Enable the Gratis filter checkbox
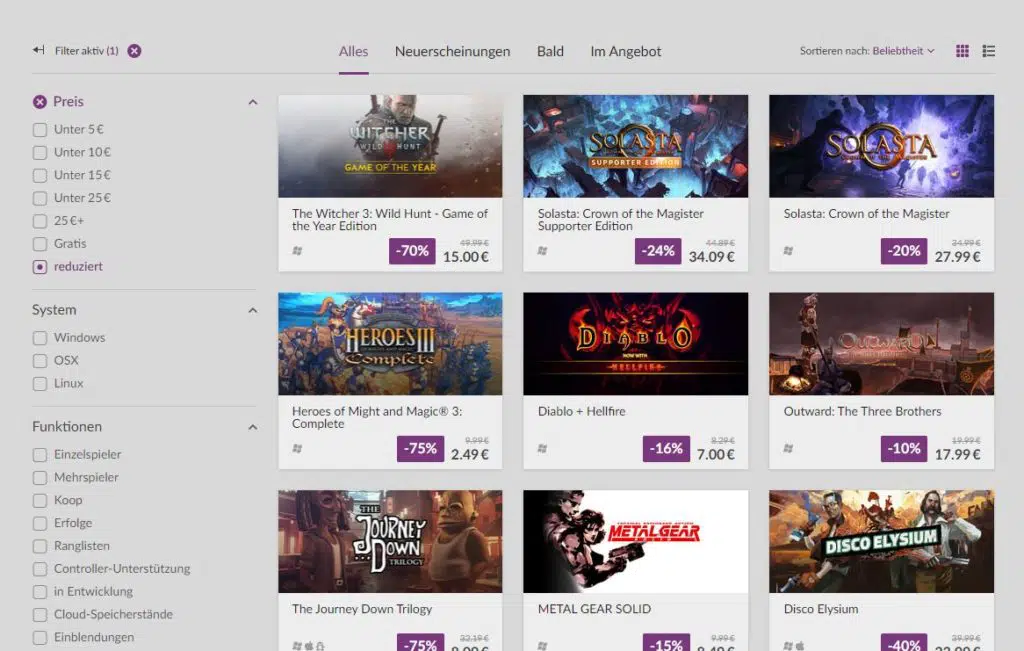This screenshot has height=651, width=1024. pos(40,244)
